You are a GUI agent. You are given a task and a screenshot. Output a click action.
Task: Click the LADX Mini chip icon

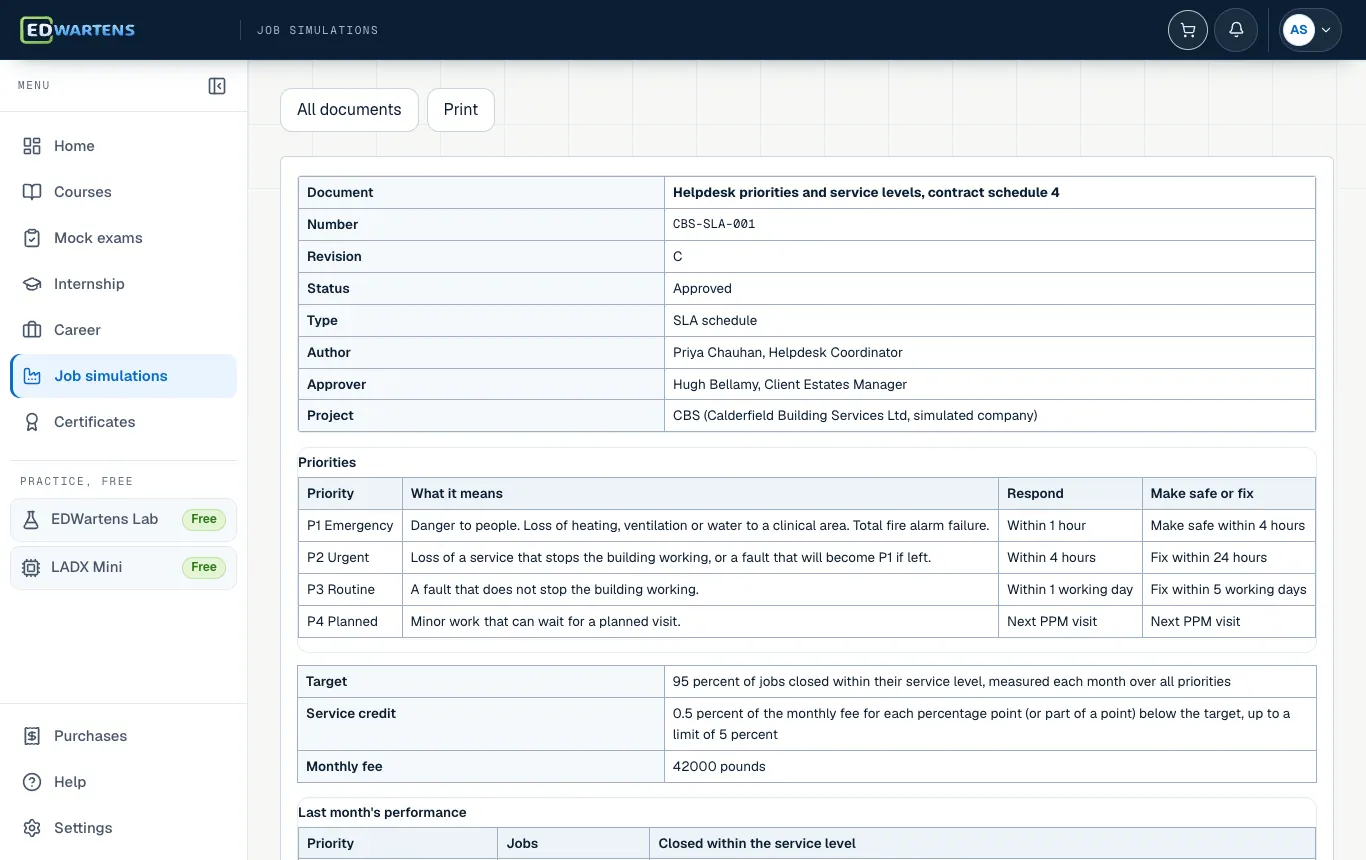point(31,567)
